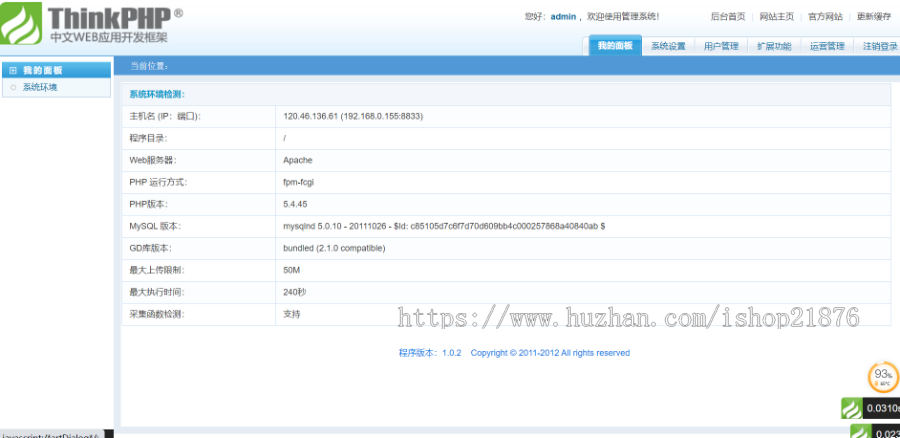Viewport: 900px width, 438px height.
Task: Collapse the 我的面板 sidebar expander icon
Action: 13,71
